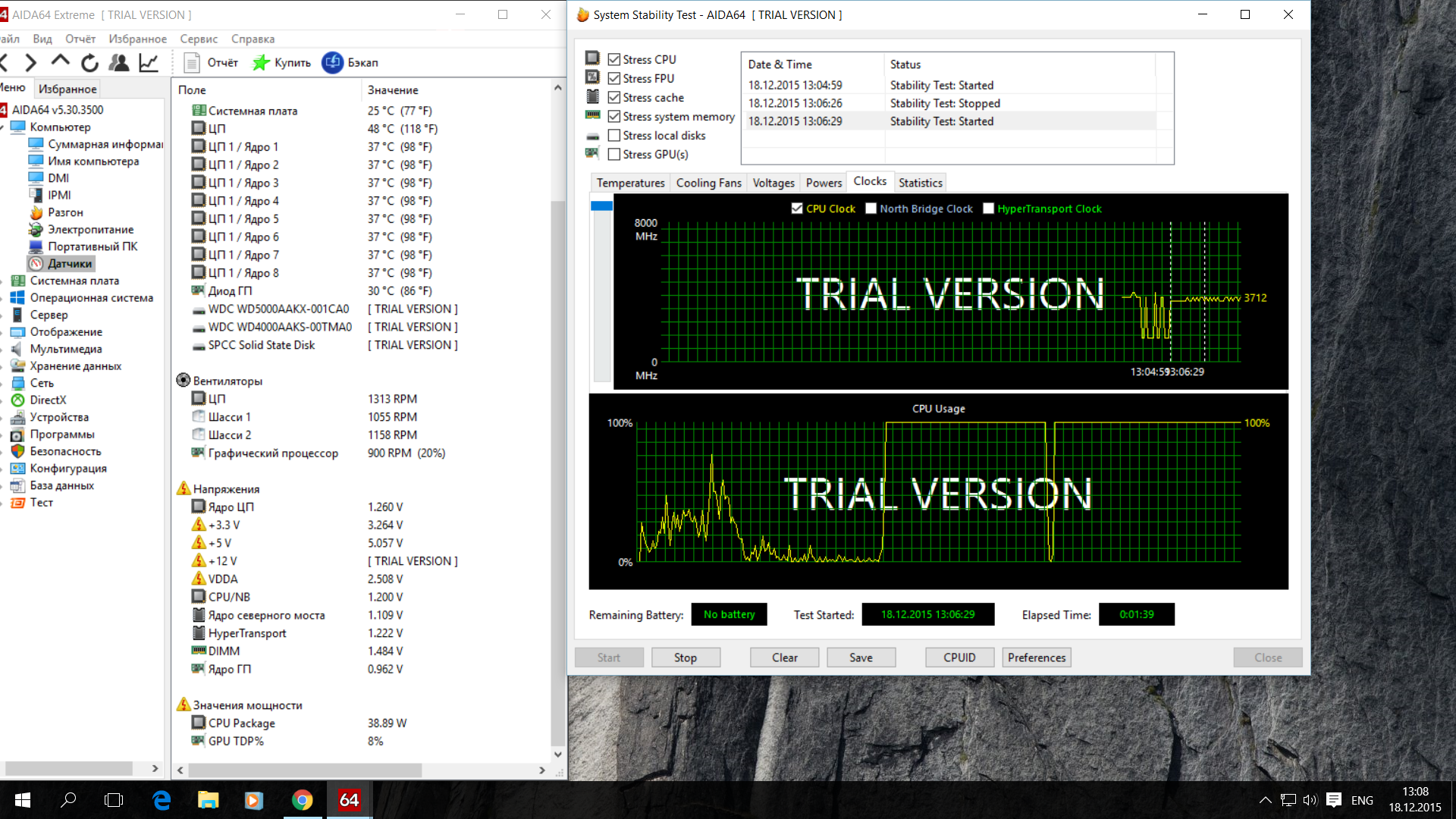The height and width of the screenshot is (819, 1456).
Task: Click the Refresh toolbar icon
Action: tap(89, 63)
